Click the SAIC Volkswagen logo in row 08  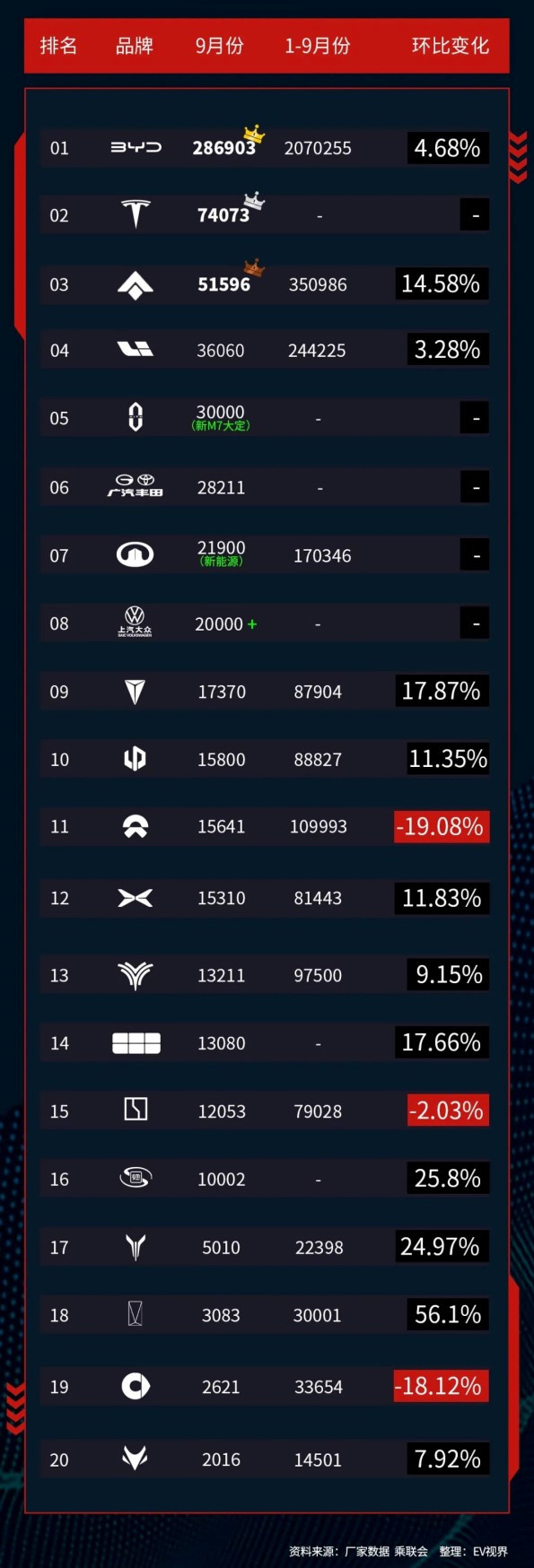pyautogui.click(x=135, y=622)
